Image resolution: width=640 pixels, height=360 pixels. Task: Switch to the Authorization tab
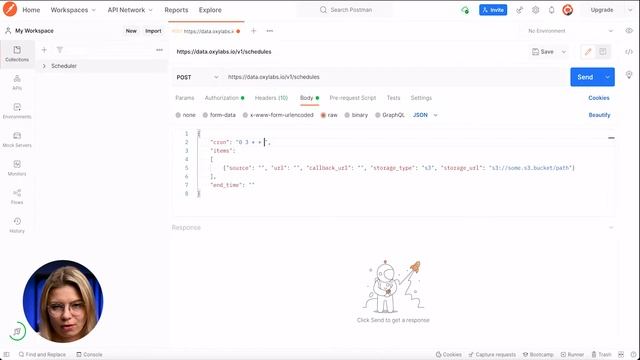point(224,98)
